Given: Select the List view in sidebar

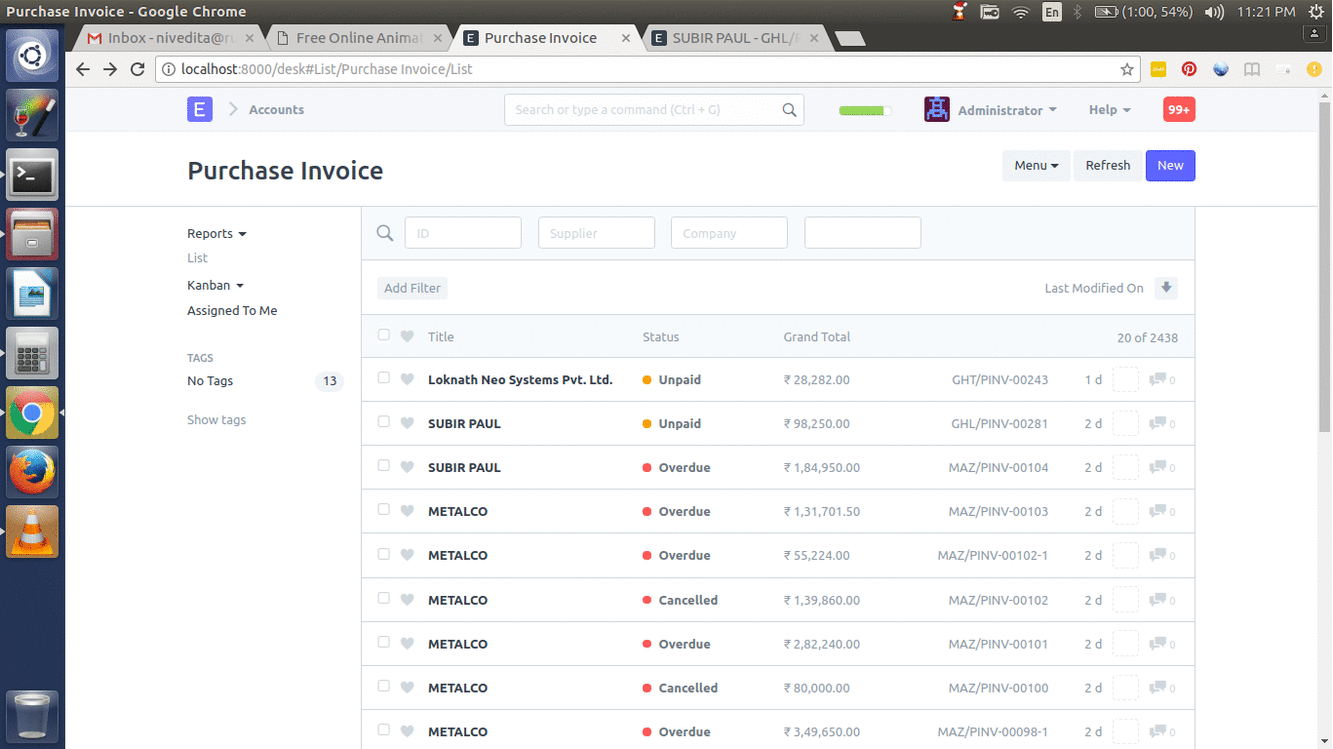Looking at the screenshot, I should 198,258.
